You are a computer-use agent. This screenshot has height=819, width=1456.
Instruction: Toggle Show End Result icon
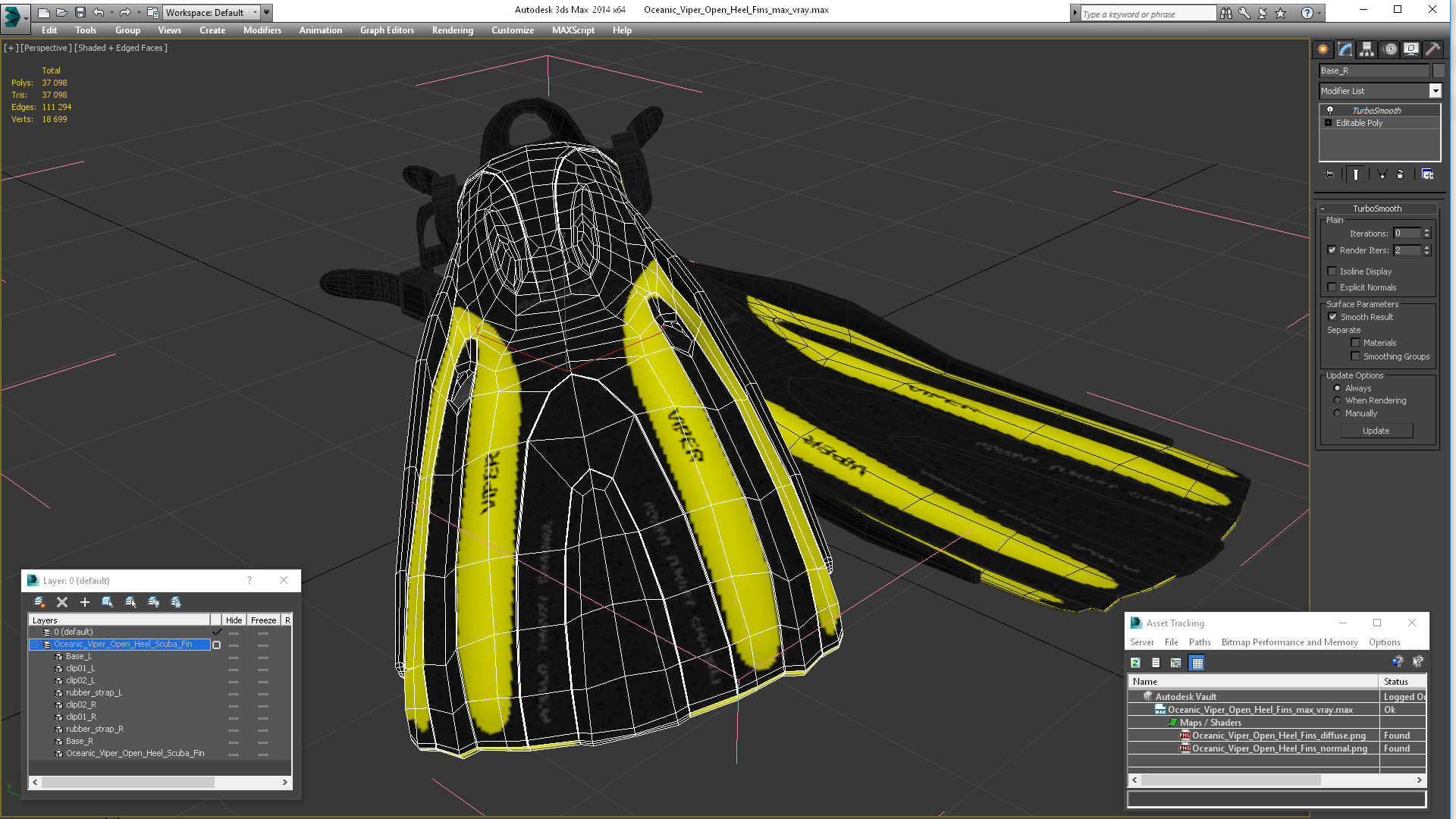pyautogui.click(x=1356, y=174)
